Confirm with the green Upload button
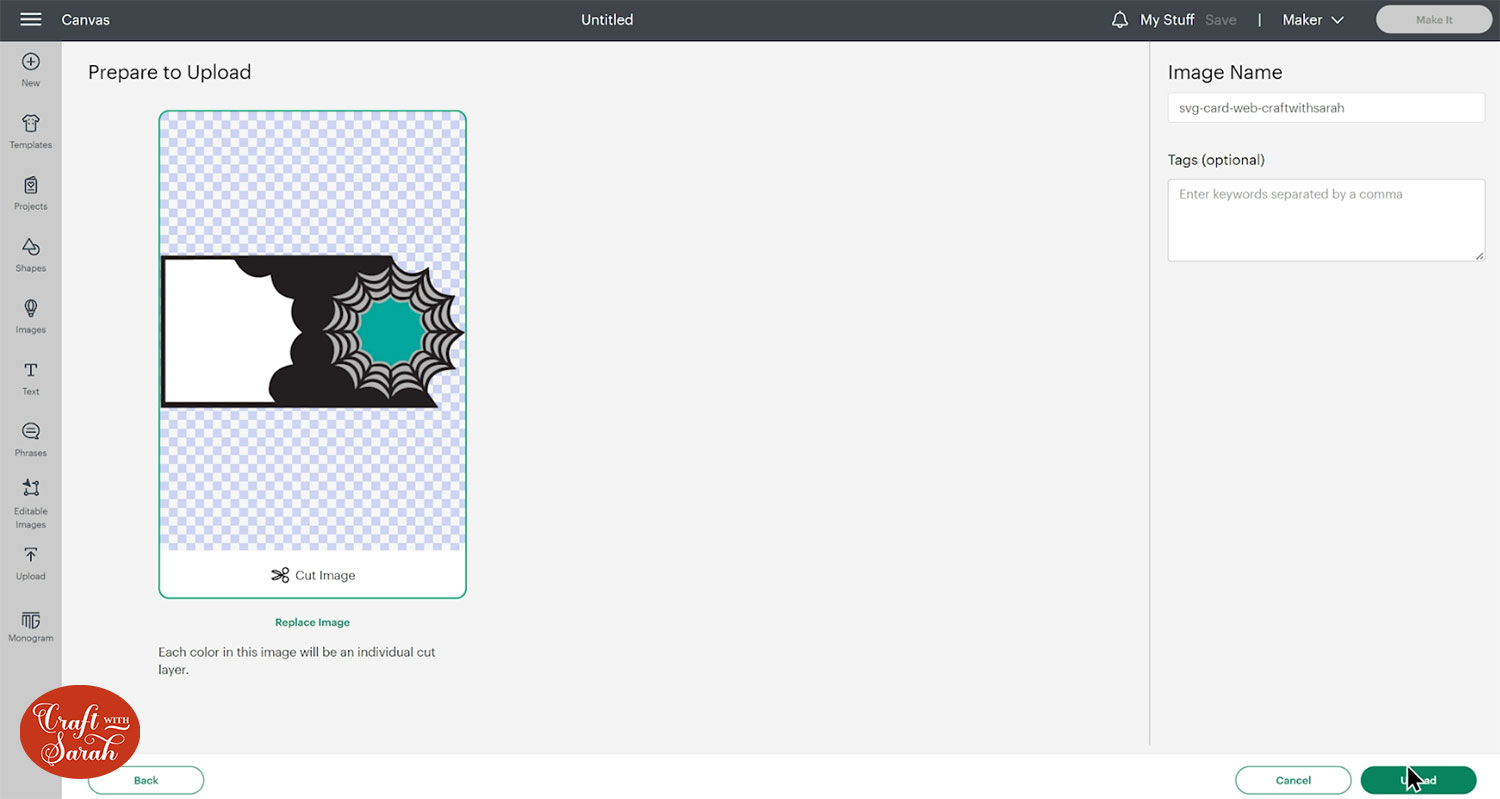This screenshot has height=799, width=1500. (1418, 780)
